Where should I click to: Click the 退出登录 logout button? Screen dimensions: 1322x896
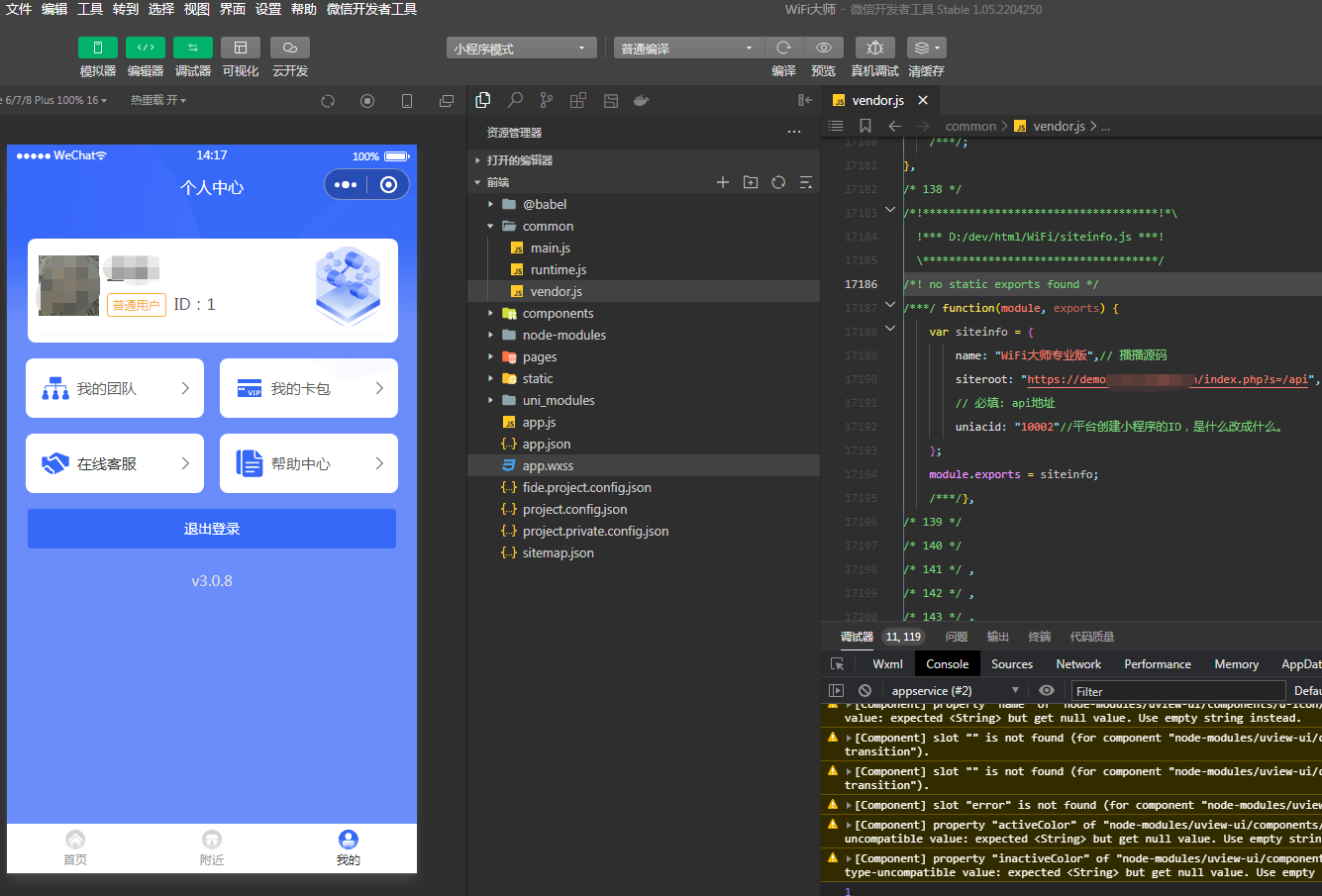pyautogui.click(x=212, y=529)
